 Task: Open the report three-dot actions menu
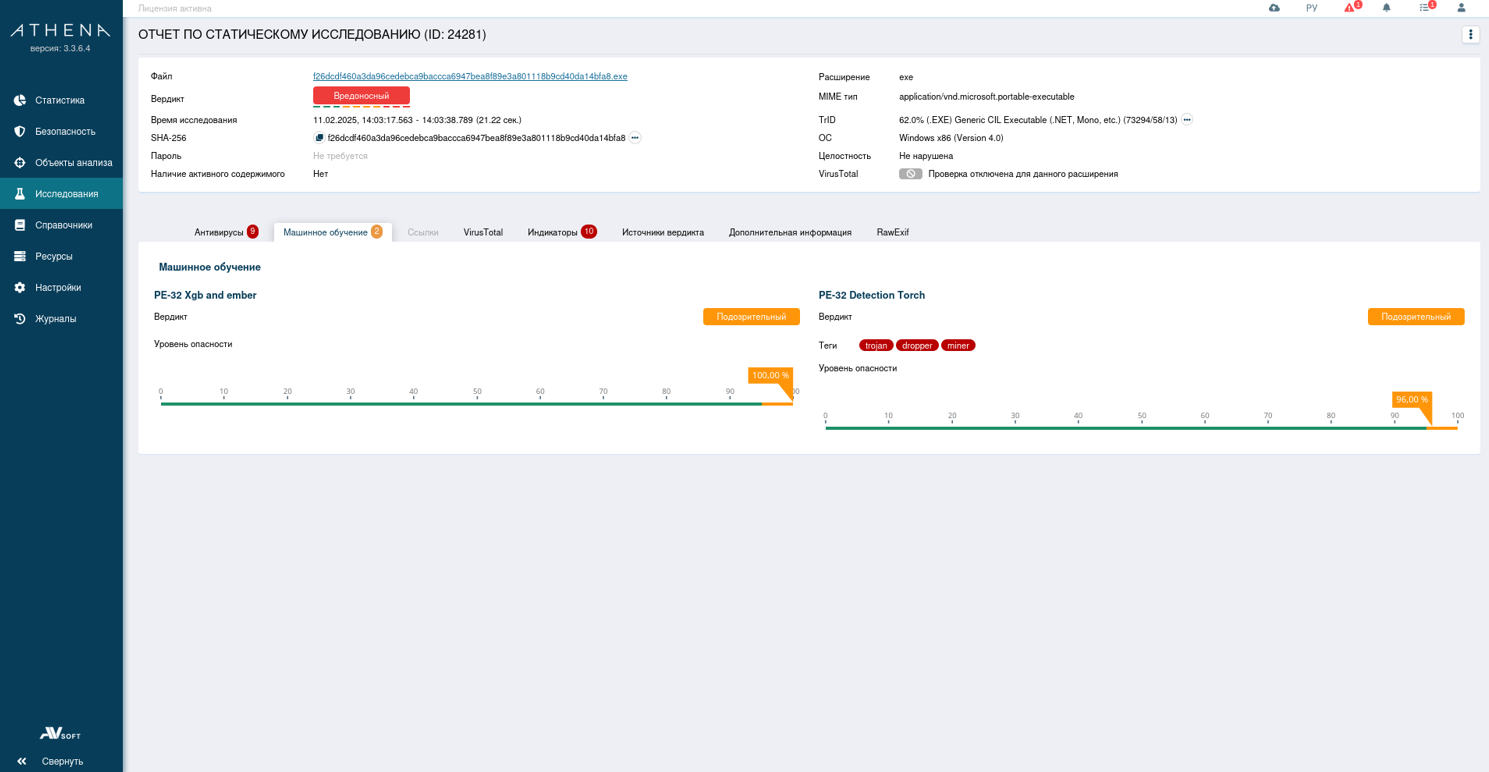pos(1470,35)
